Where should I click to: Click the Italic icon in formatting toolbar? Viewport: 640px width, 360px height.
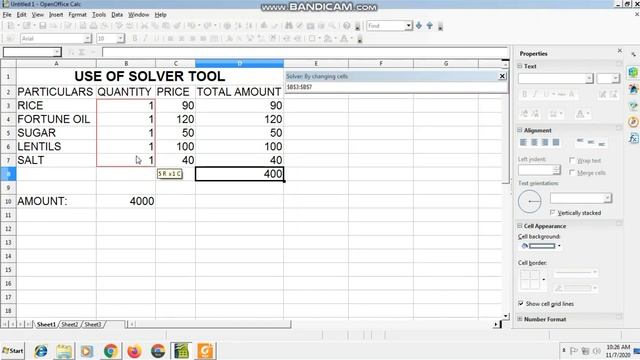click(x=145, y=38)
